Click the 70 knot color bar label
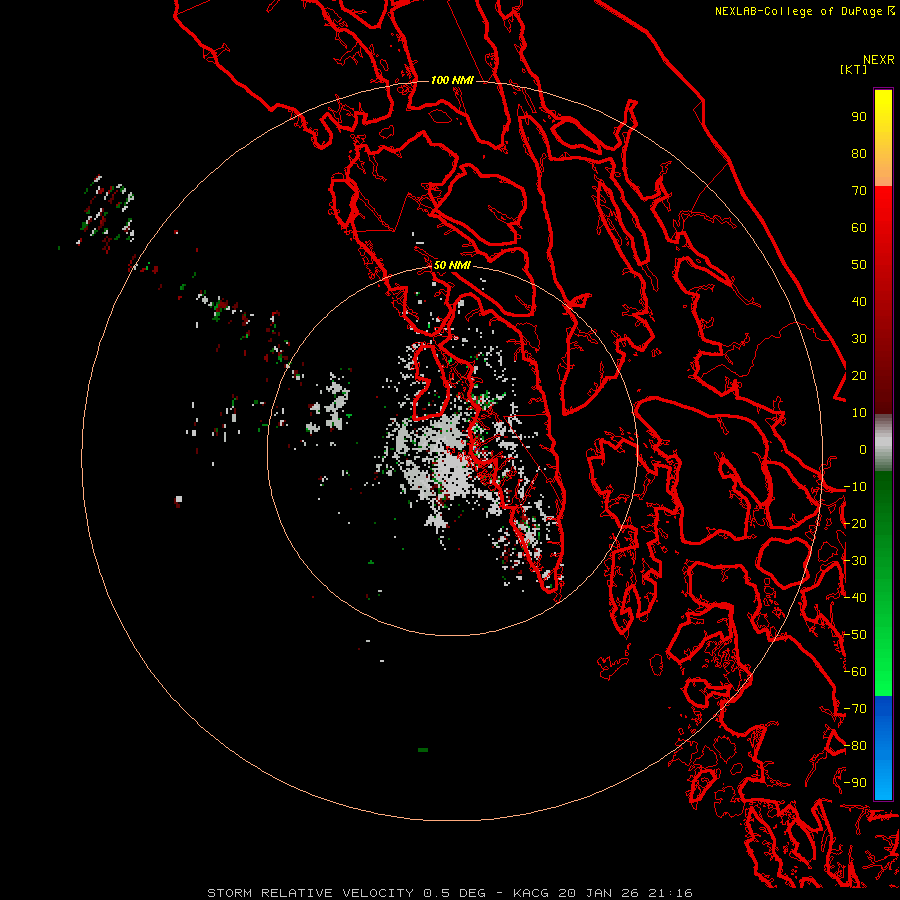This screenshot has width=900, height=900. coord(859,191)
